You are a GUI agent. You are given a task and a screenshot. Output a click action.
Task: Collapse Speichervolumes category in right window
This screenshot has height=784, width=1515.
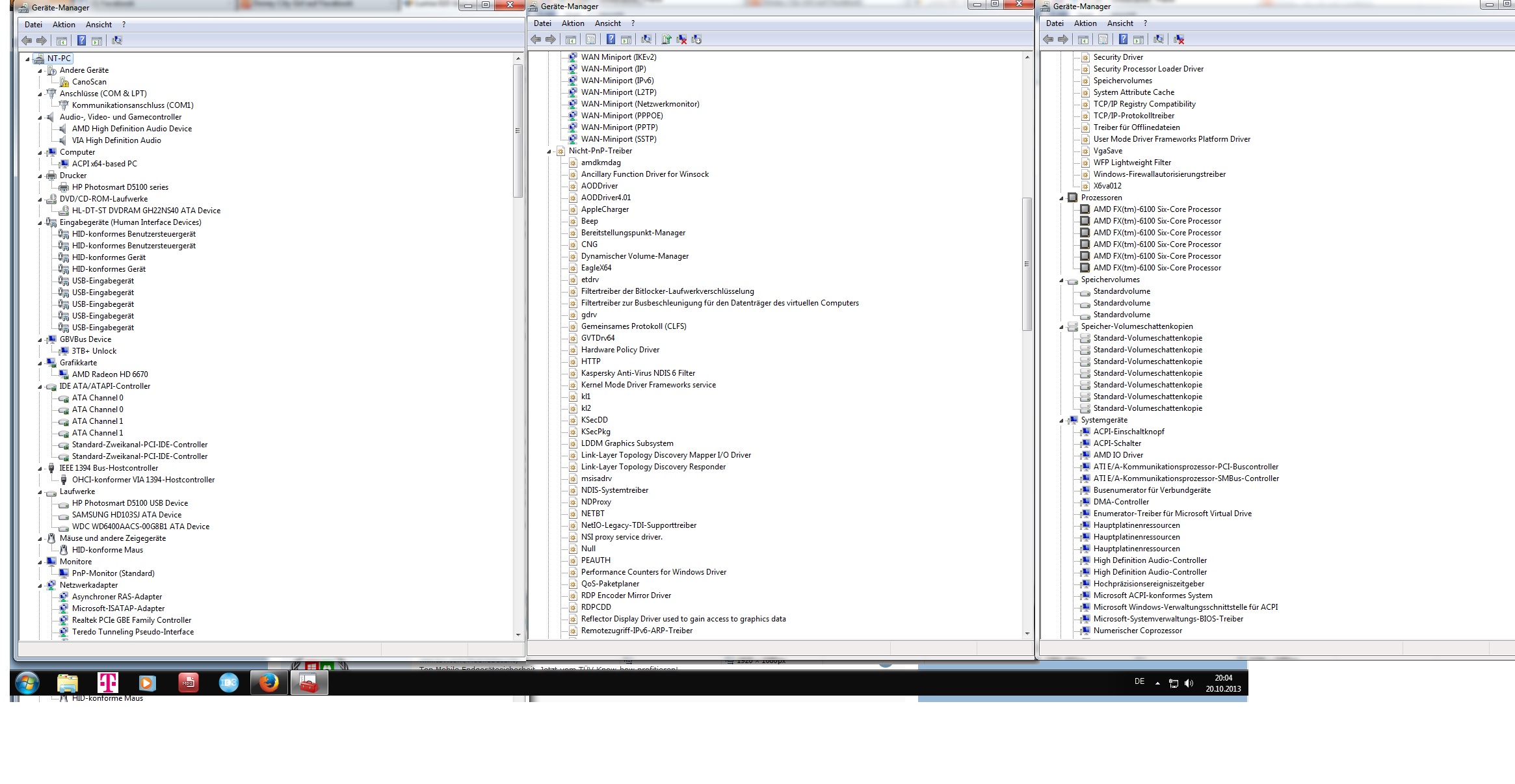(1061, 280)
